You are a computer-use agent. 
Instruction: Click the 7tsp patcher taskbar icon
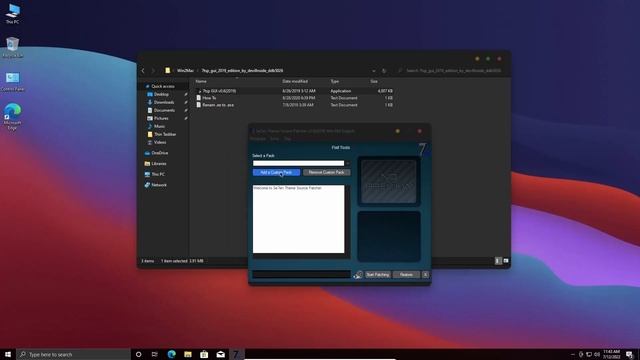(x=236, y=354)
